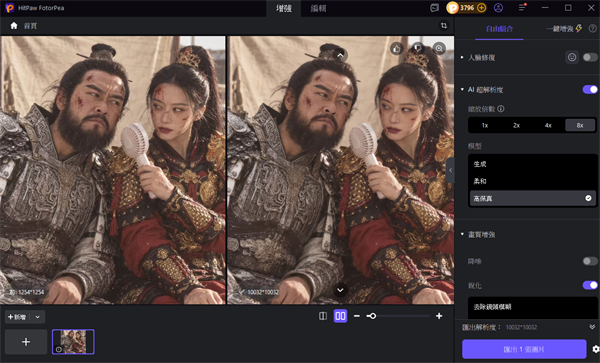Open the feedback message icon in title bar
This screenshot has width=600, height=363.
click(434, 8)
